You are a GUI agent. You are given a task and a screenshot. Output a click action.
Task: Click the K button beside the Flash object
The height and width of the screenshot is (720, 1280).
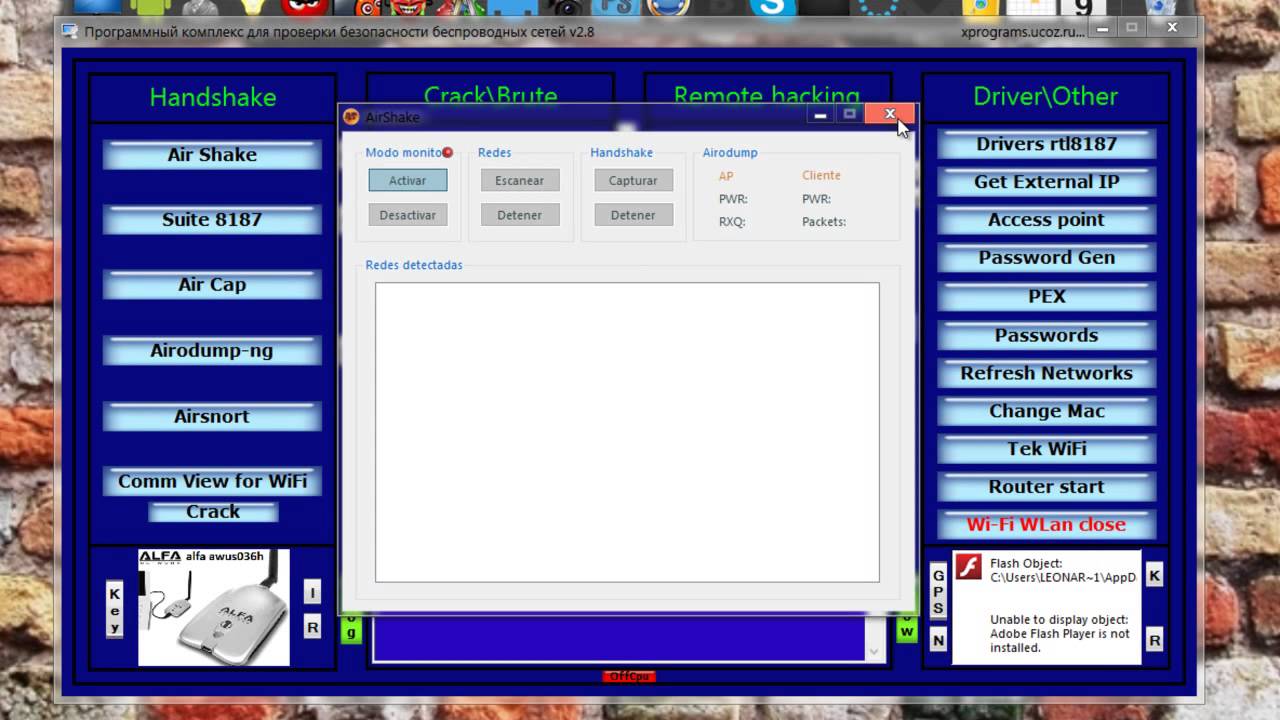[x=1154, y=575]
